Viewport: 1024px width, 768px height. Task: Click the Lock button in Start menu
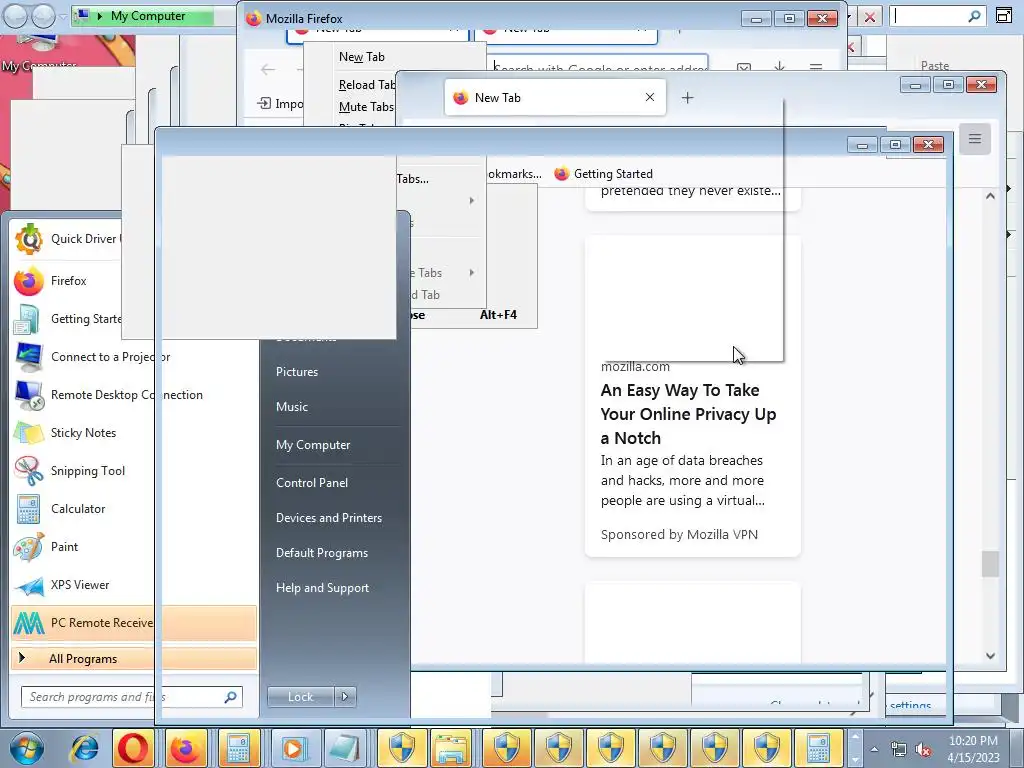(300, 697)
